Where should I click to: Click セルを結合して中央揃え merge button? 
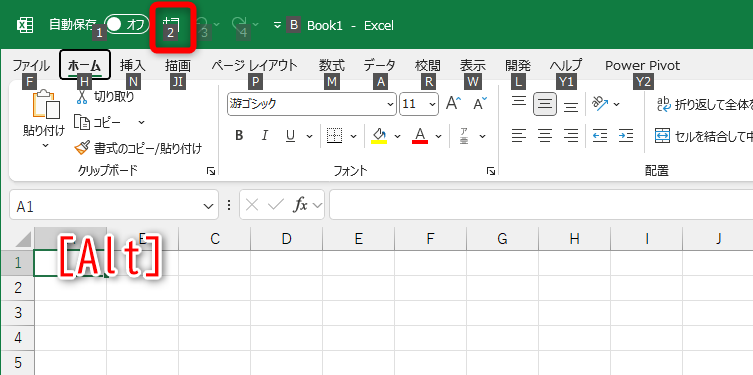click(x=703, y=136)
